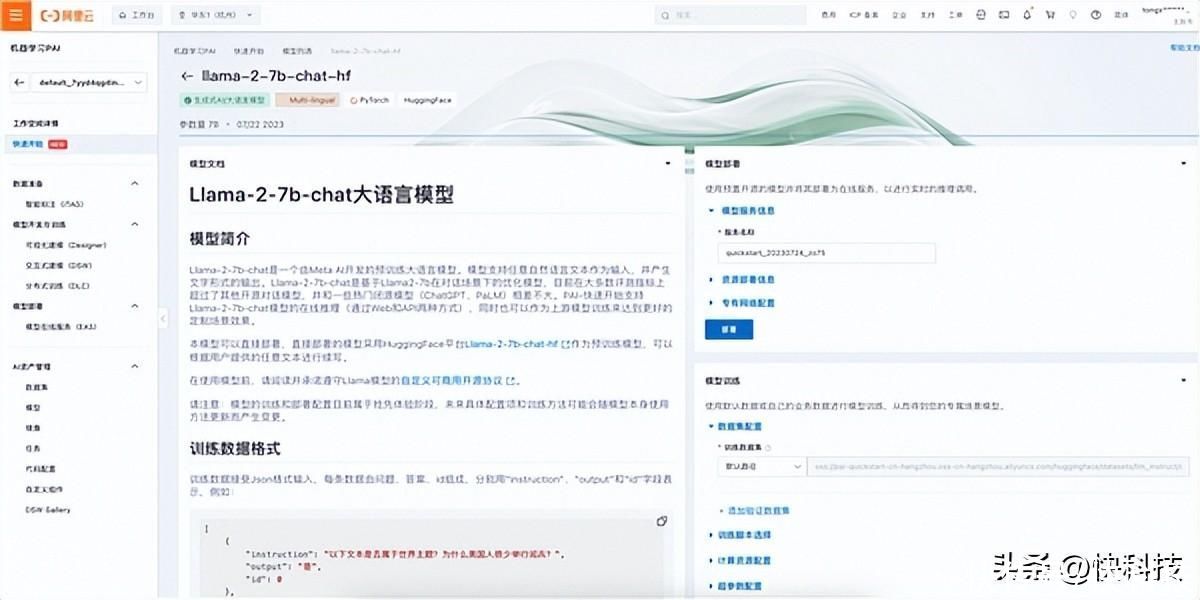Click the 快速开始 breadcrumb link
The height and width of the screenshot is (600, 1200).
click(x=247, y=50)
